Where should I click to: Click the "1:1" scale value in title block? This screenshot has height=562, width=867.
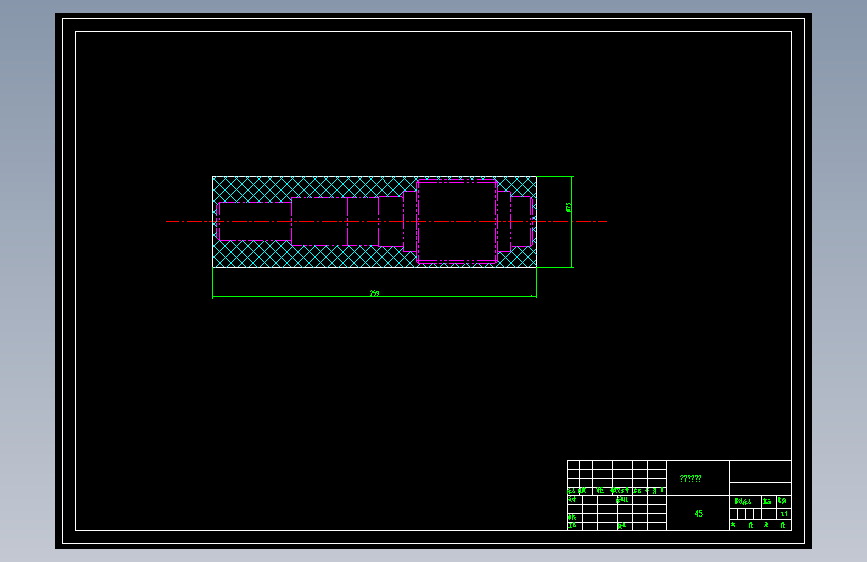coord(784,514)
